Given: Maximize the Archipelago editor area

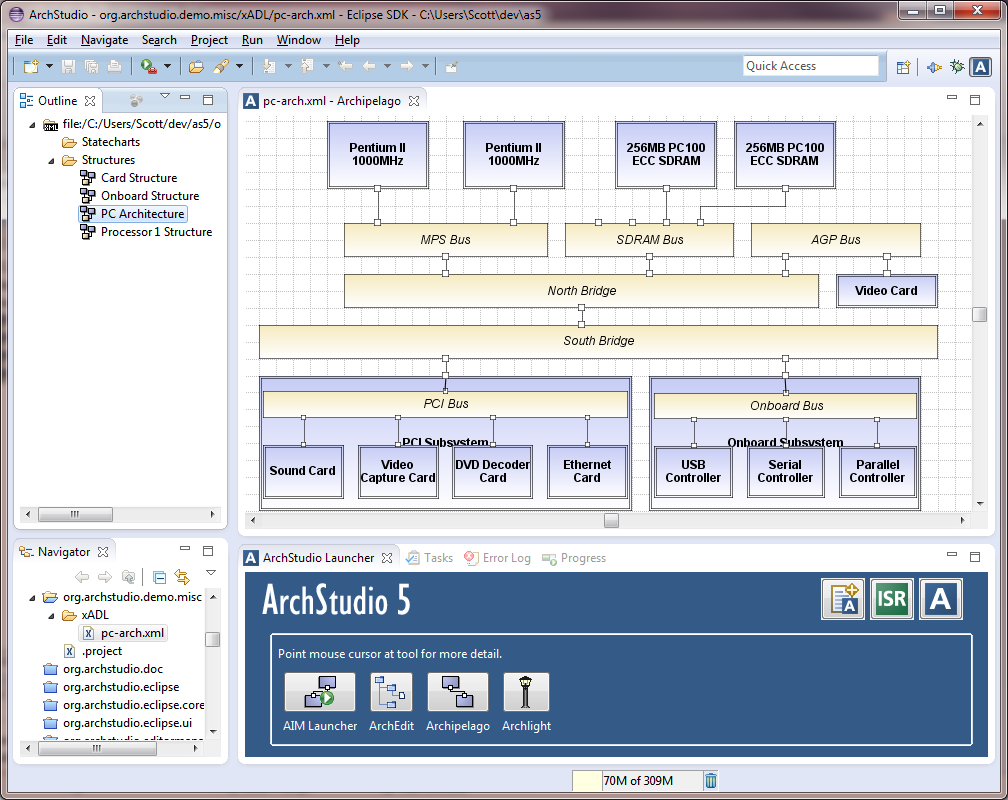Looking at the screenshot, I should 975,100.
